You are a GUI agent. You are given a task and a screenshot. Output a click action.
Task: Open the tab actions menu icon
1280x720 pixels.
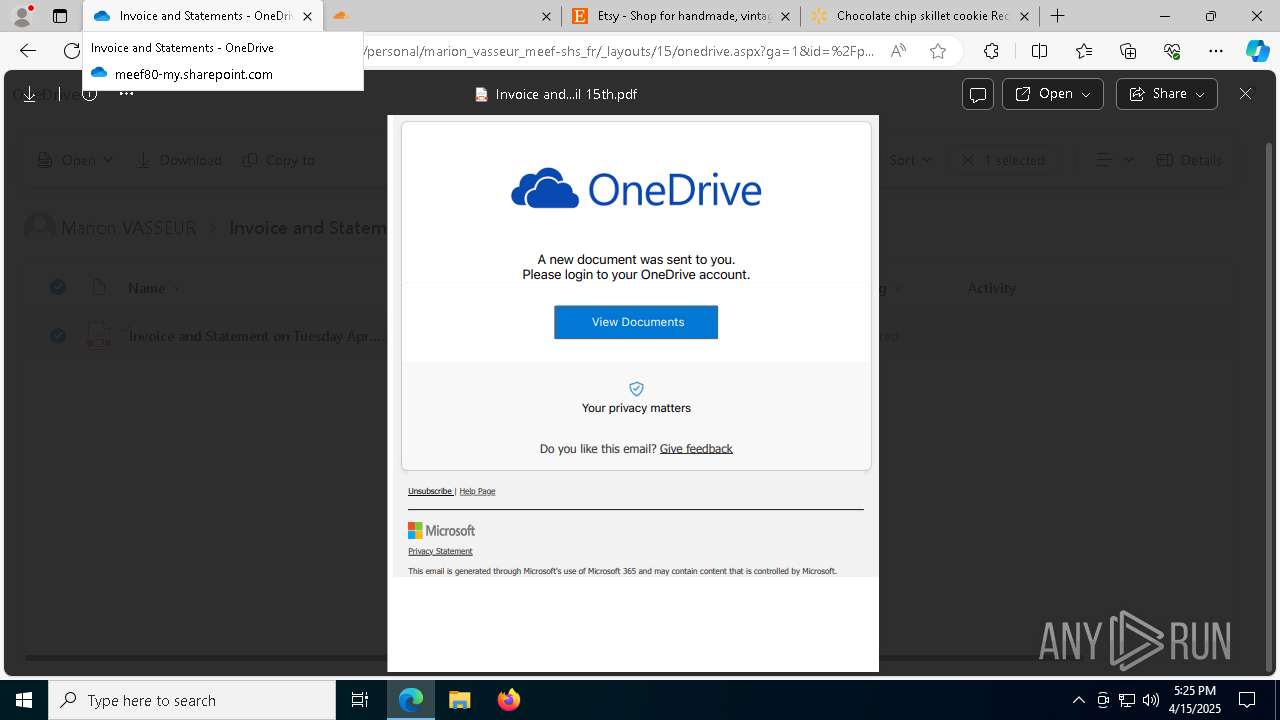[60, 16]
